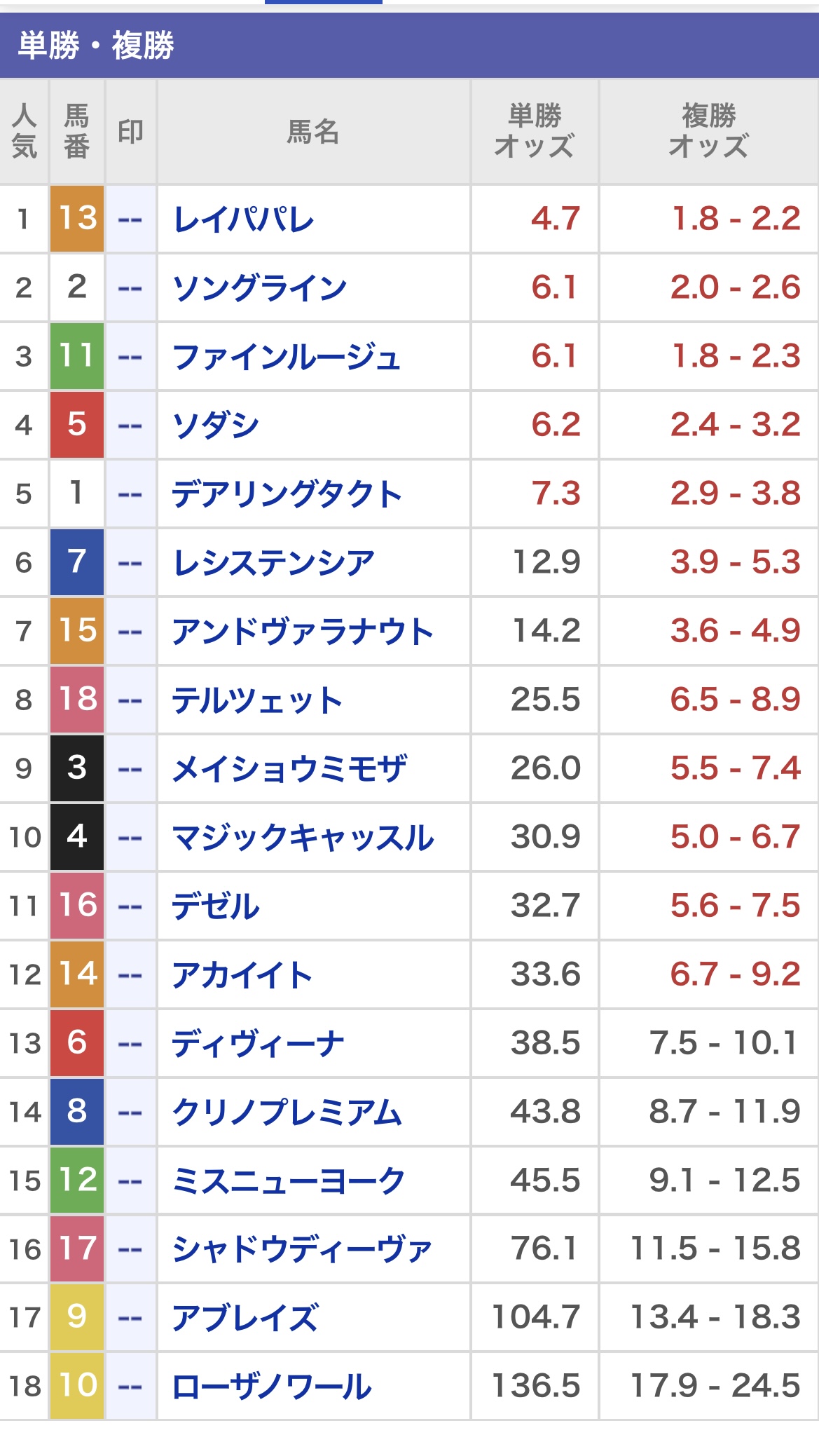
Task: Click ソダシ horse name link
Action: (216, 426)
